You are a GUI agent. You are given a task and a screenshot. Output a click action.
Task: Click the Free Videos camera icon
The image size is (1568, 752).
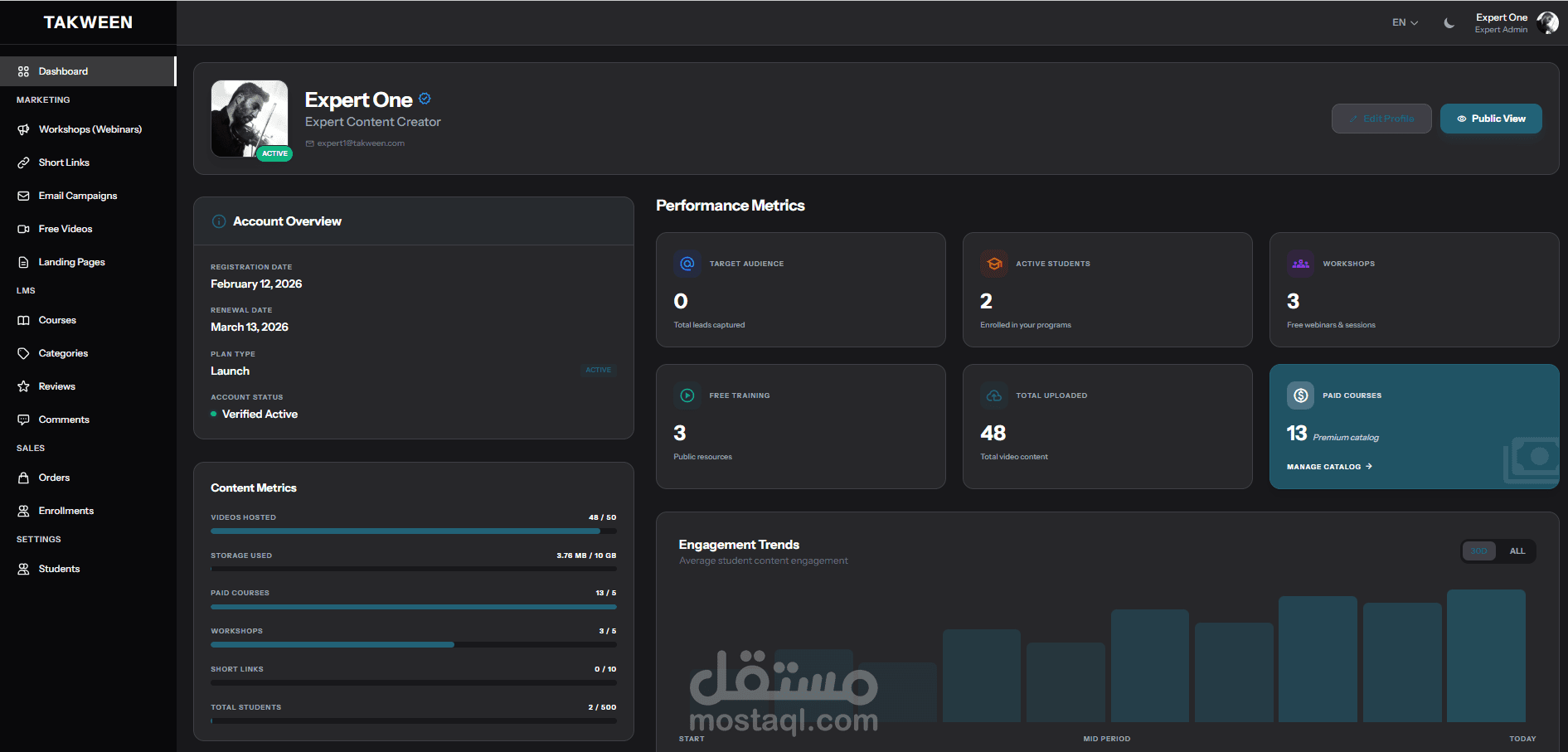(x=23, y=229)
